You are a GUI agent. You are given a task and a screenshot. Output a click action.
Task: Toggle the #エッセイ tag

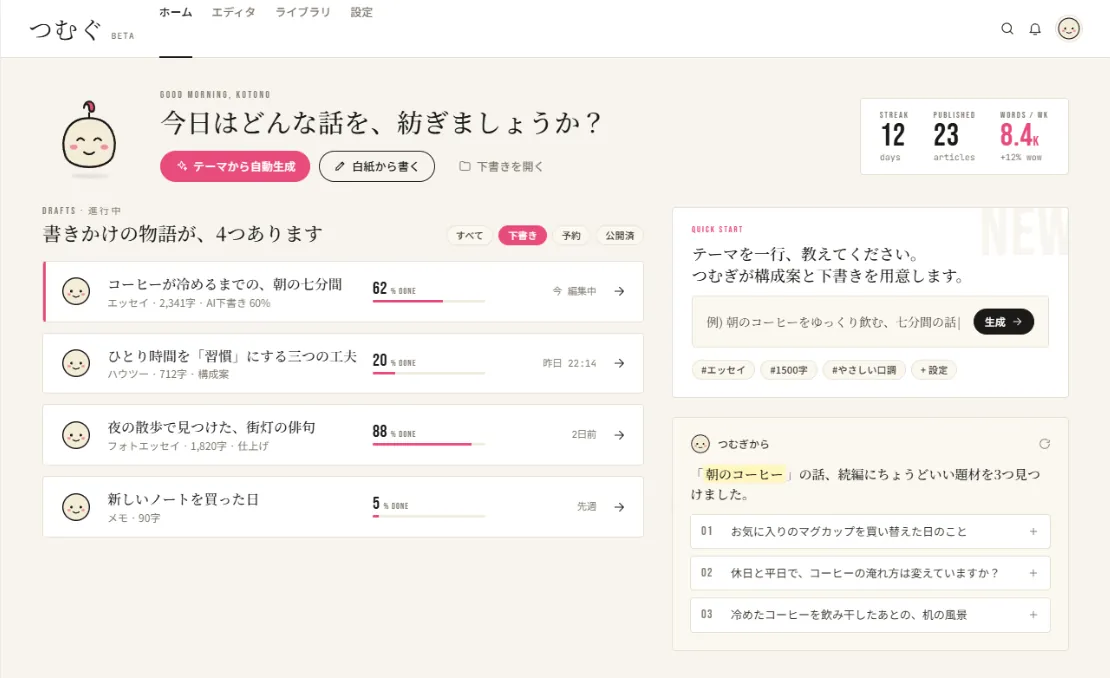tap(723, 370)
